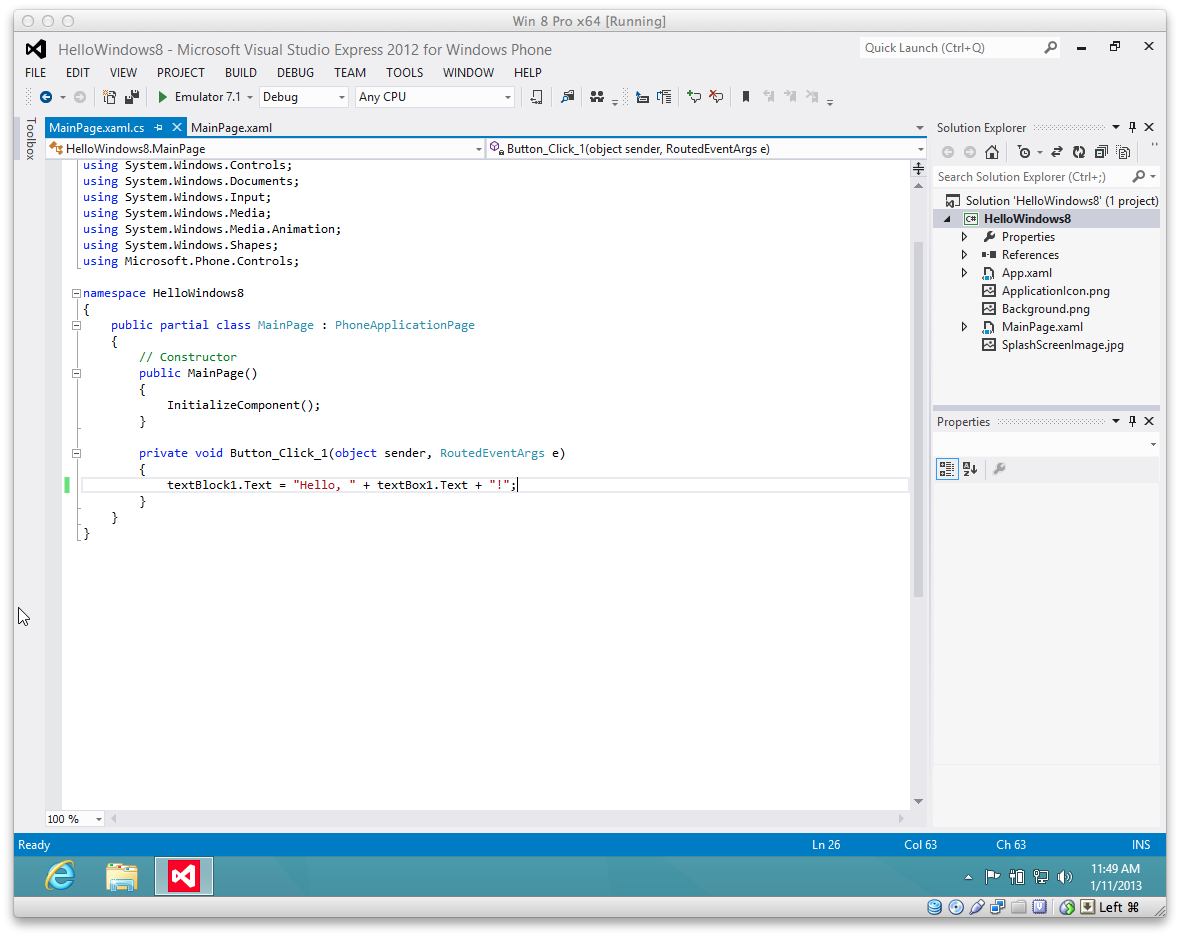Sync Solution Explorer with the active document
The height and width of the screenshot is (937, 1180).
click(1057, 152)
